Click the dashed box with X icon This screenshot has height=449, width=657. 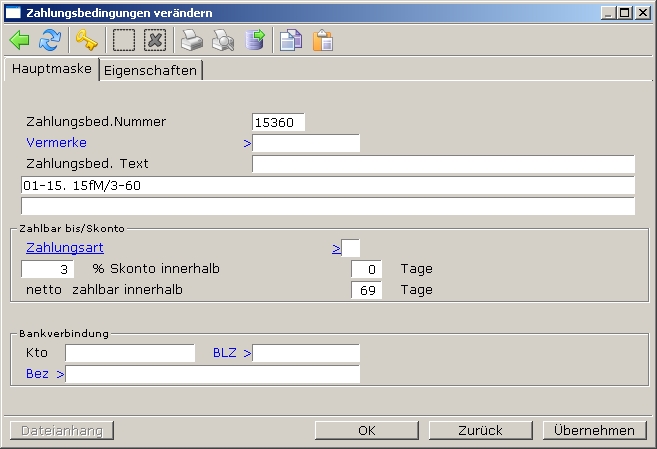click(155, 40)
